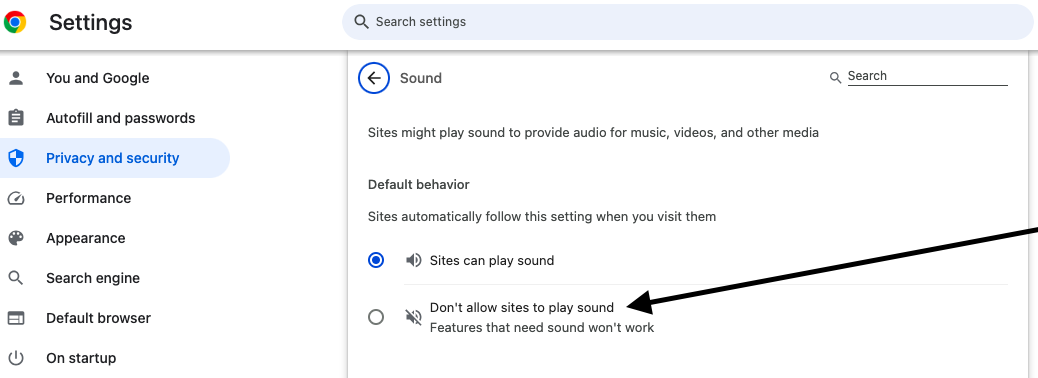Select Don't allow sites to play sound radio
The width and height of the screenshot is (1038, 378).
(376, 317)
